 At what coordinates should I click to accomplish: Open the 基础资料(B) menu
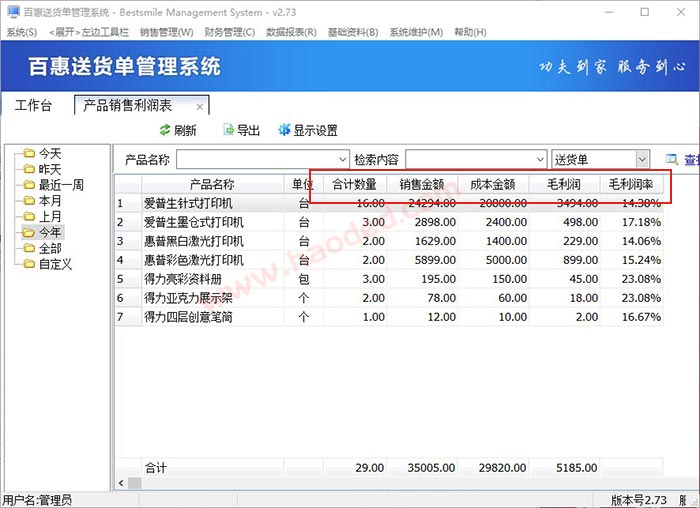pyautogui.click(x=353, y=32)
